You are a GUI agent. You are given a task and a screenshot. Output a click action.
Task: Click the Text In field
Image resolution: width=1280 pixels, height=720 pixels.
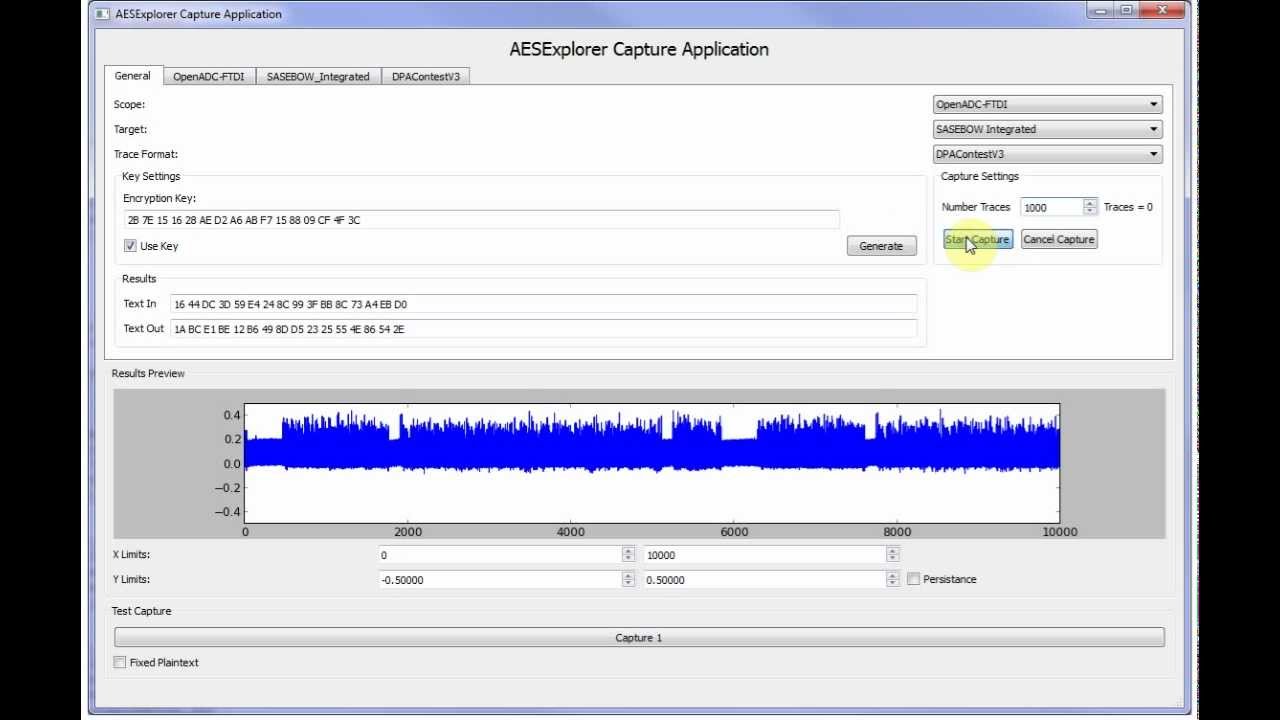tap(543, 304)
